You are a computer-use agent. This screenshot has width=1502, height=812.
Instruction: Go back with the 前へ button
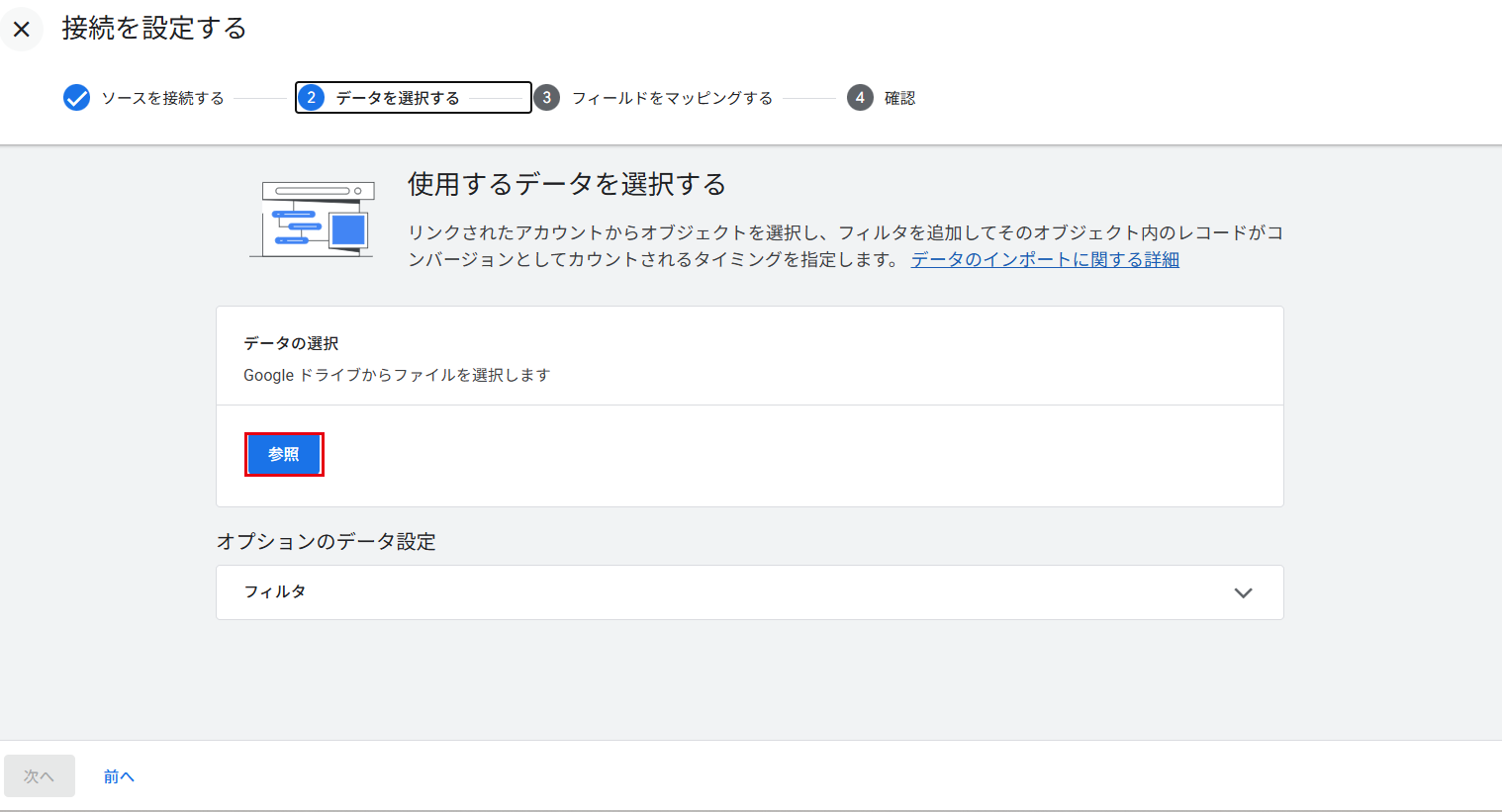[119, 776]
